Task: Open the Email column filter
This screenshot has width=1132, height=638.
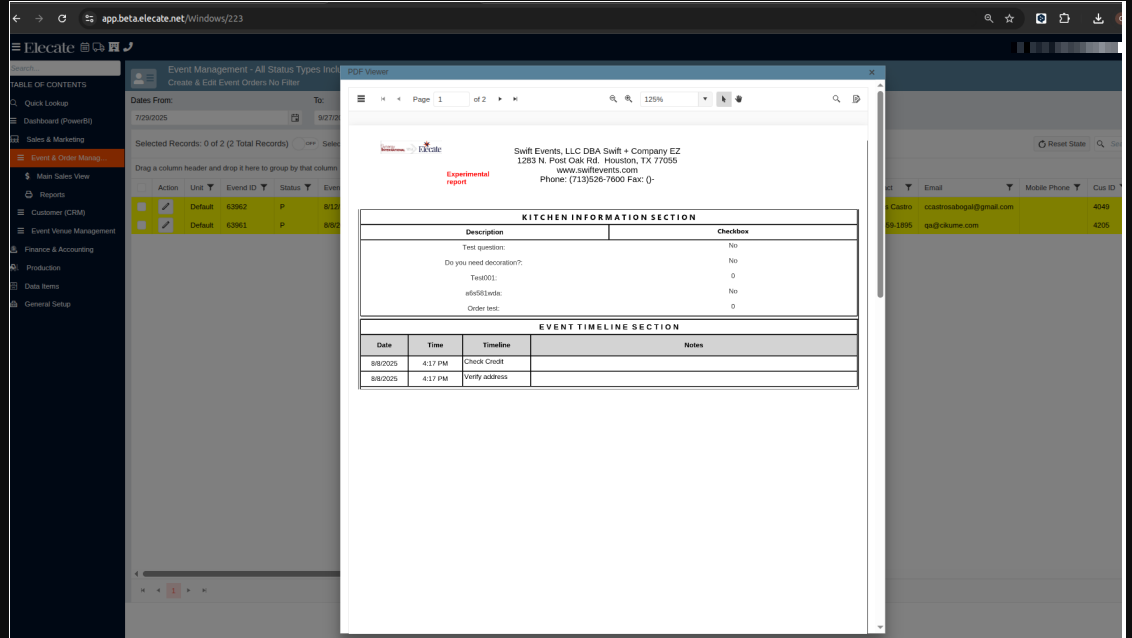Action: 1009,187
